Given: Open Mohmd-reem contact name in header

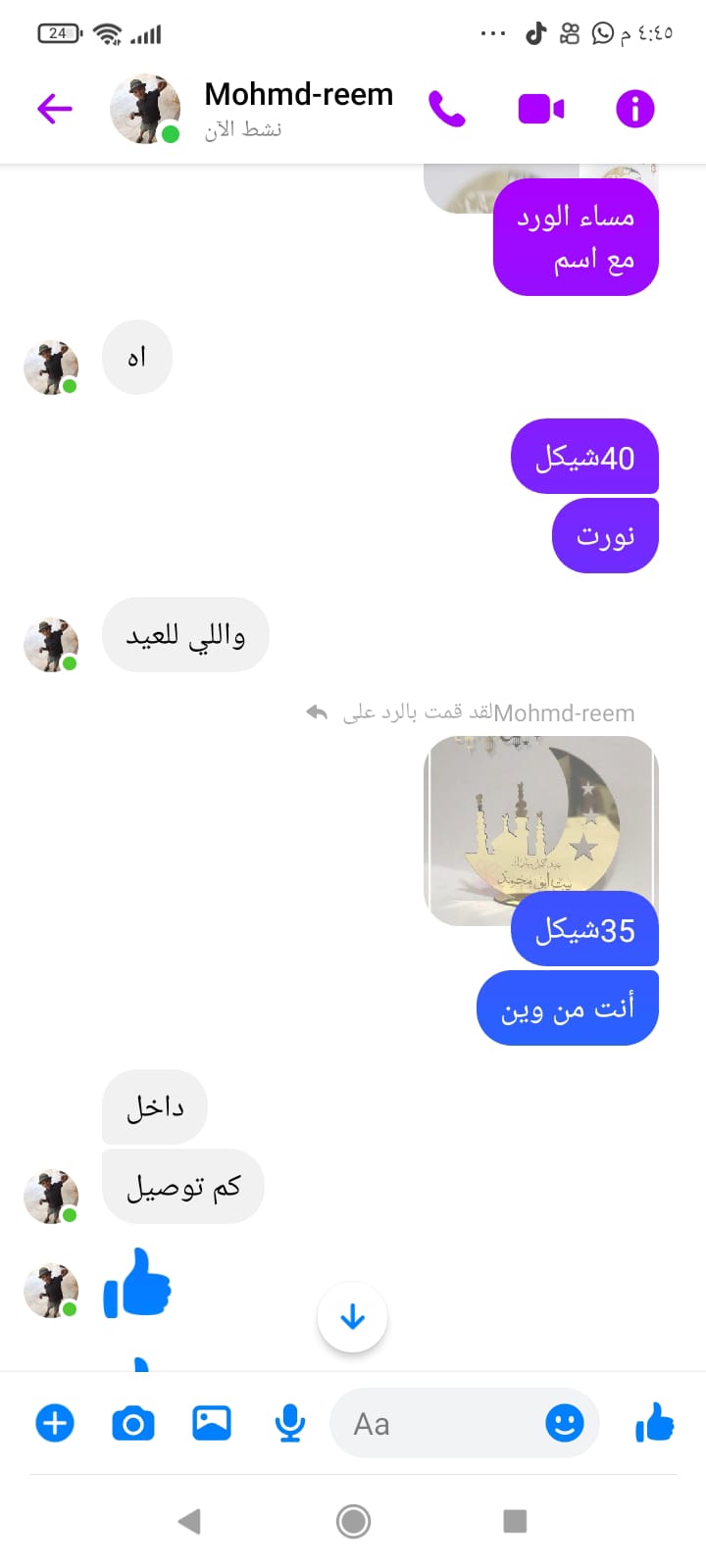Looking at the screenshot, I should 299,95.
